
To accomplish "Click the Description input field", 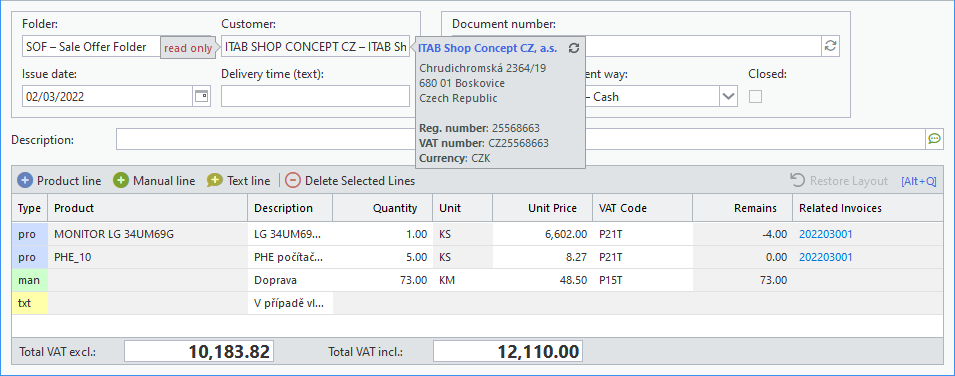I will pyautogui.click(x=521, y=139).
